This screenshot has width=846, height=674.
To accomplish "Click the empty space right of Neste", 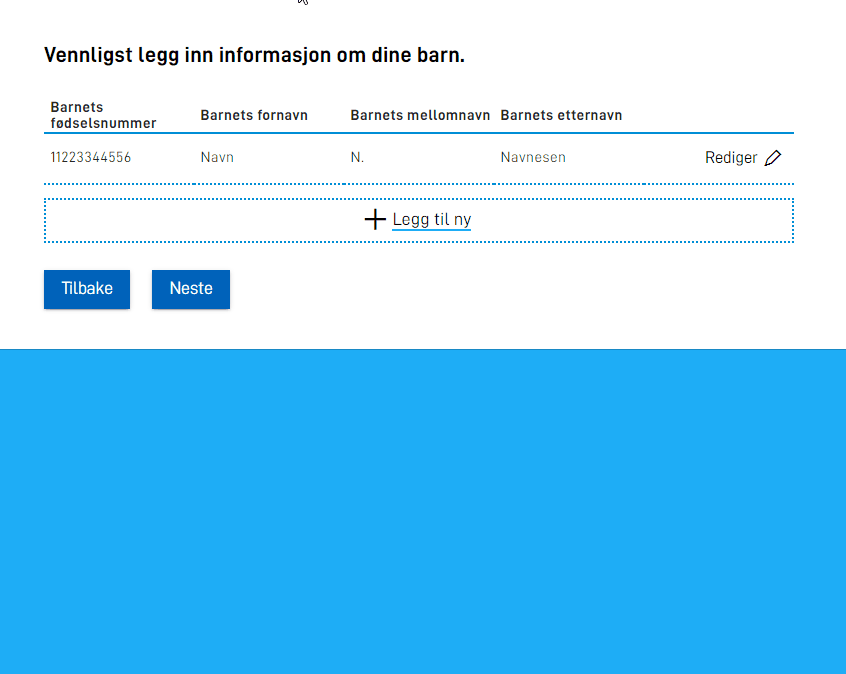I will click(500, 289).
